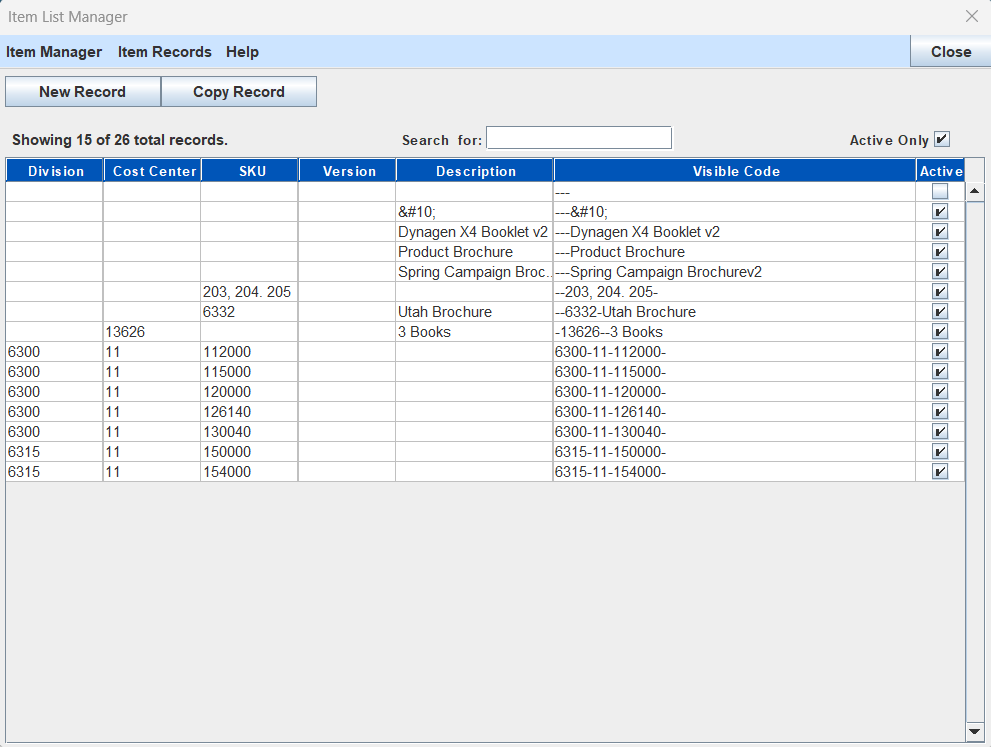Click the Close button in menu bar

tap(950, 52)
